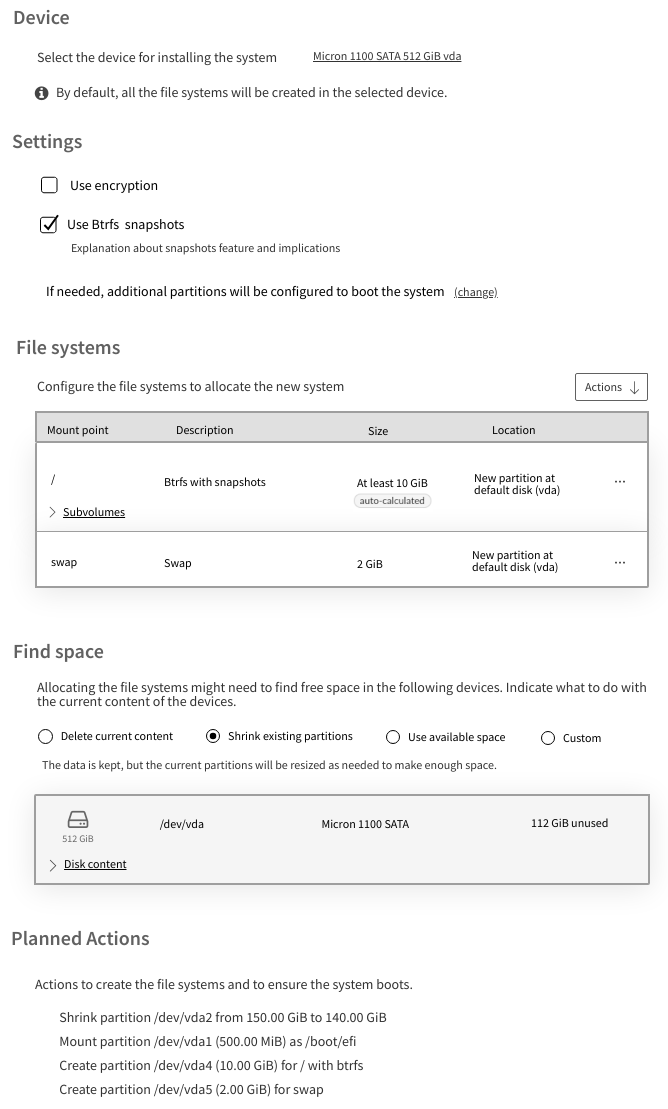
Task: Click the hard disk drive icon for /dev/vda
Action: 78,819
